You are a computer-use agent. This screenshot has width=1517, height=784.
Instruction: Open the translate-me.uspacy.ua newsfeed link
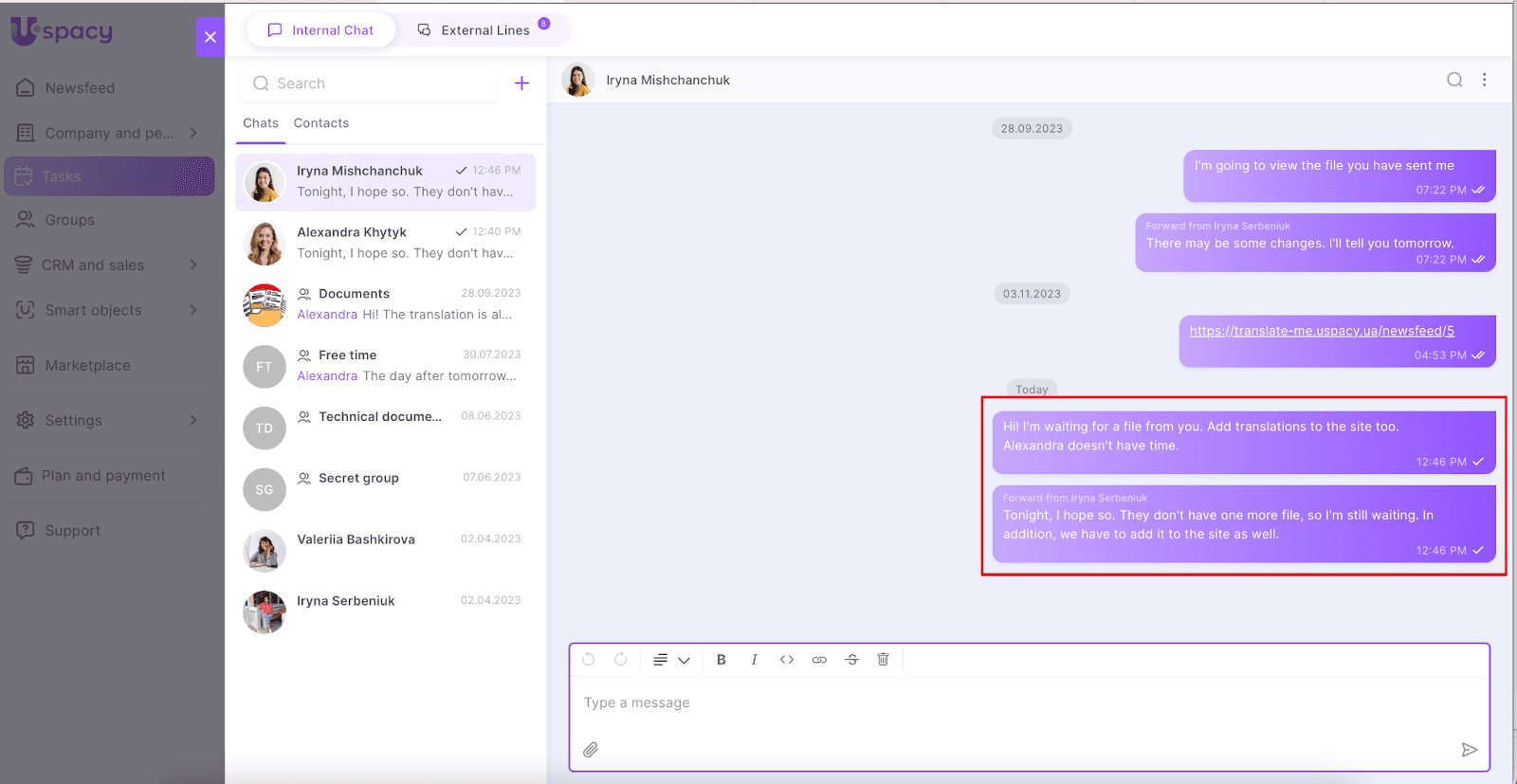coord(1322,331)
